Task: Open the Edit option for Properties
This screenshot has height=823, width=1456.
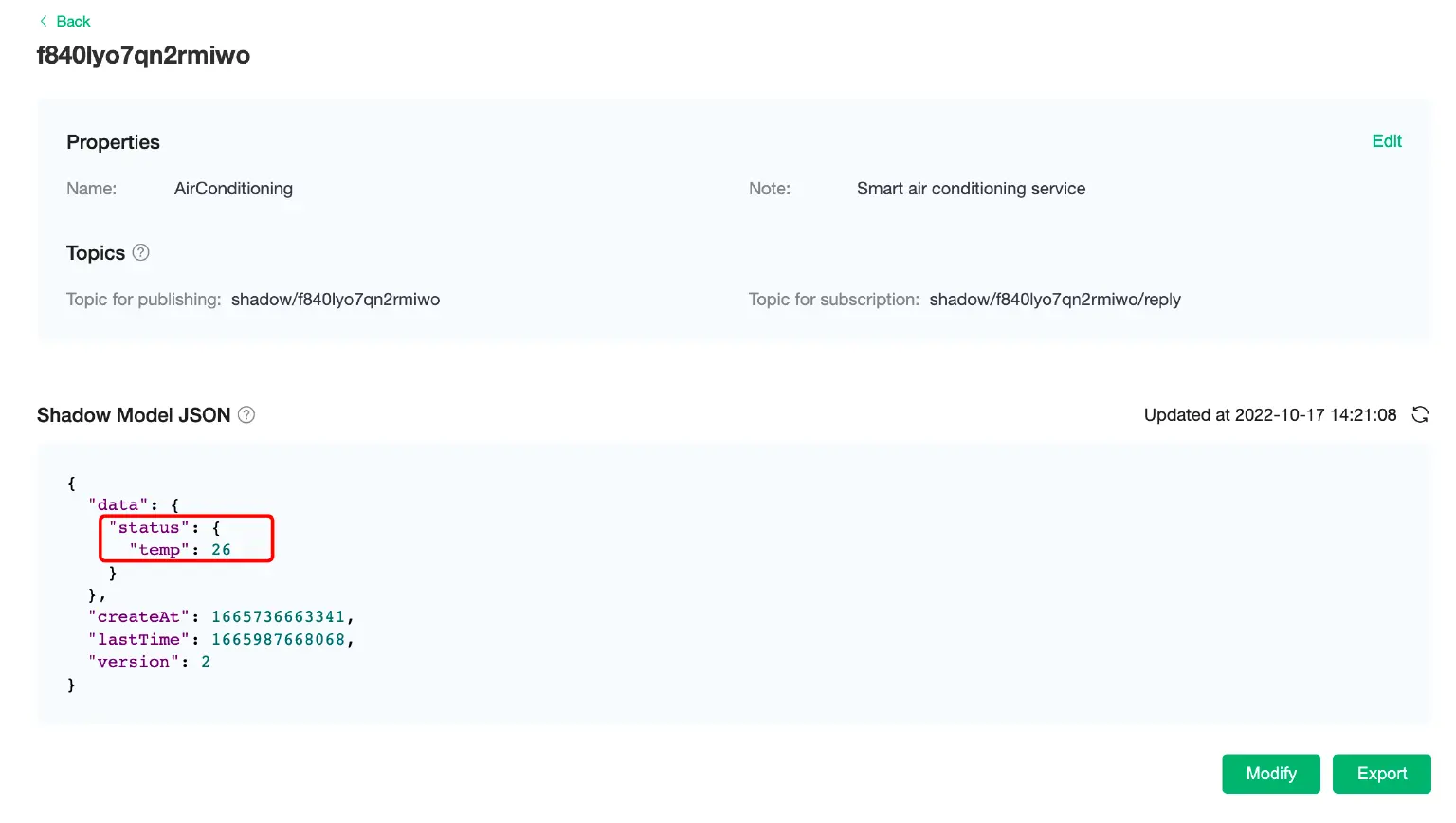Action: pyautogui.click(x=1387, y=141)
